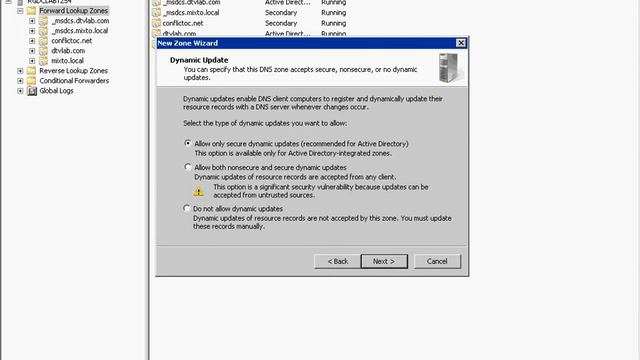Select conflictoc.net in the tree
The image size is (640, 360).
[x=71, y=41]
